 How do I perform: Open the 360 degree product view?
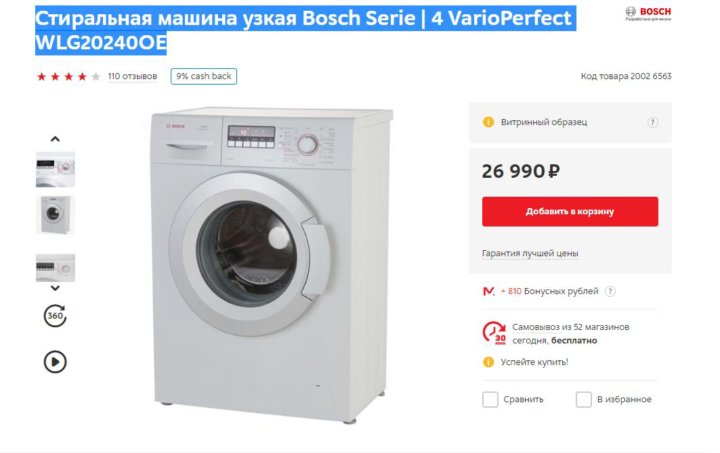(55, 316)
